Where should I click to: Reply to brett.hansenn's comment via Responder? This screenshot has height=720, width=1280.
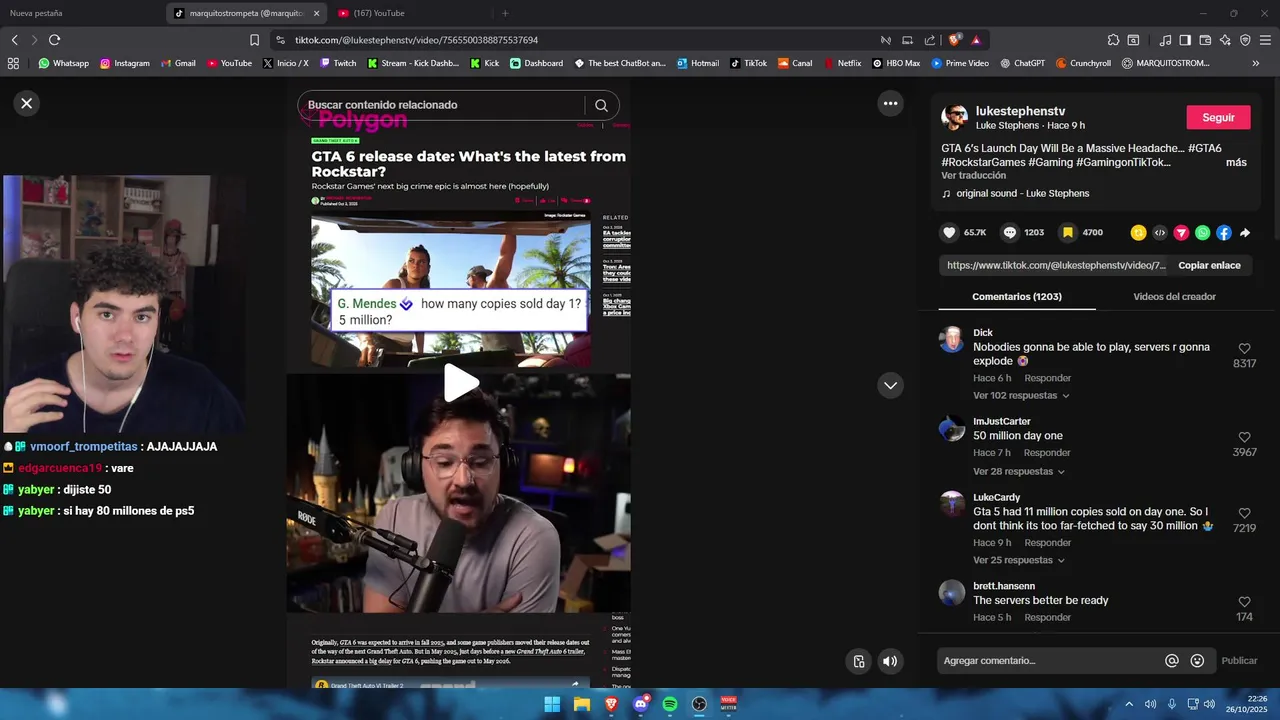tap(1047, 617)
